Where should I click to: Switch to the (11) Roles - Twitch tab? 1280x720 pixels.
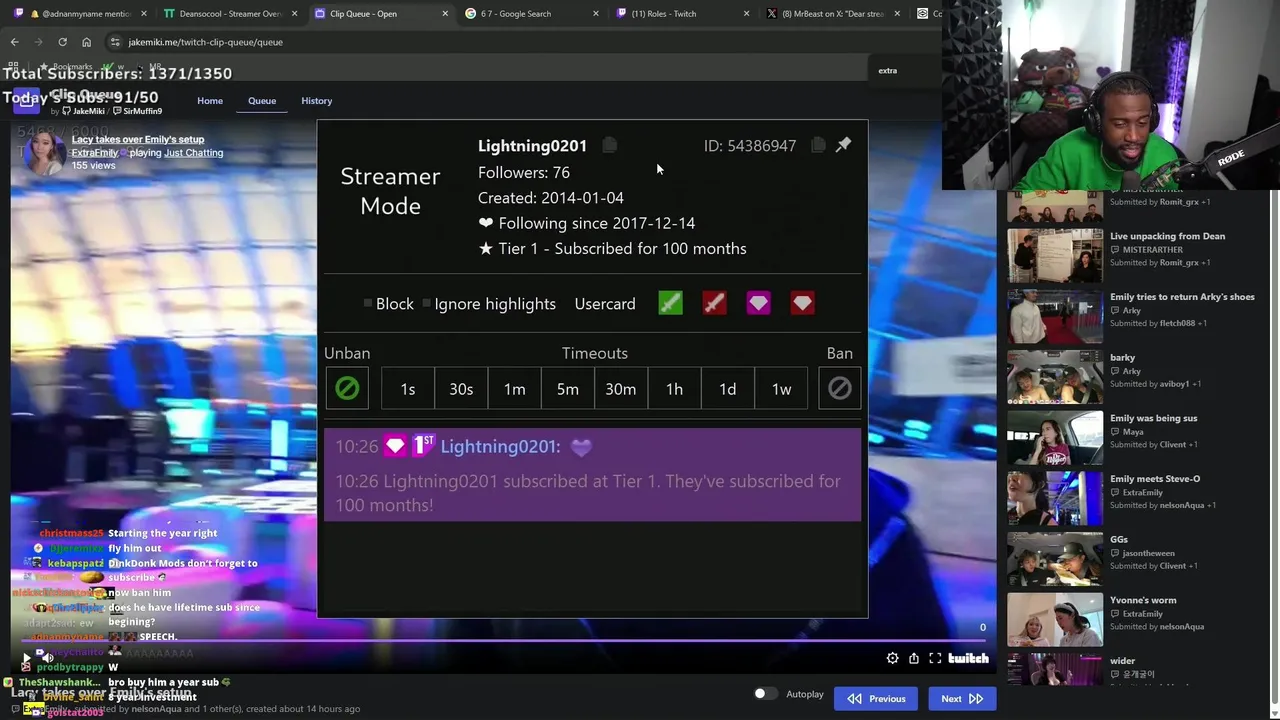coord(680,14)
